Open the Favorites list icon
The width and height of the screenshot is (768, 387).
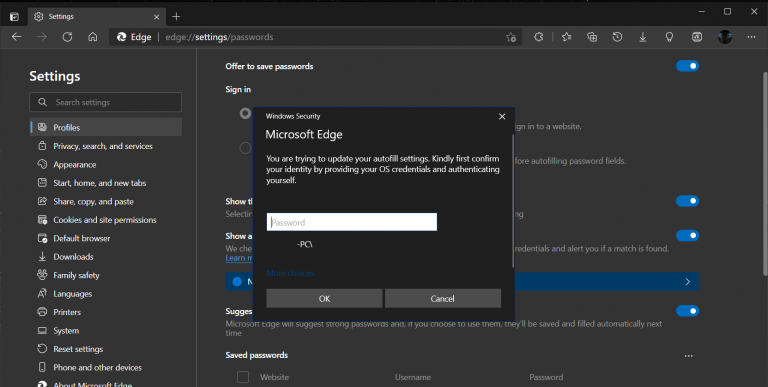[x=567, y=37]
